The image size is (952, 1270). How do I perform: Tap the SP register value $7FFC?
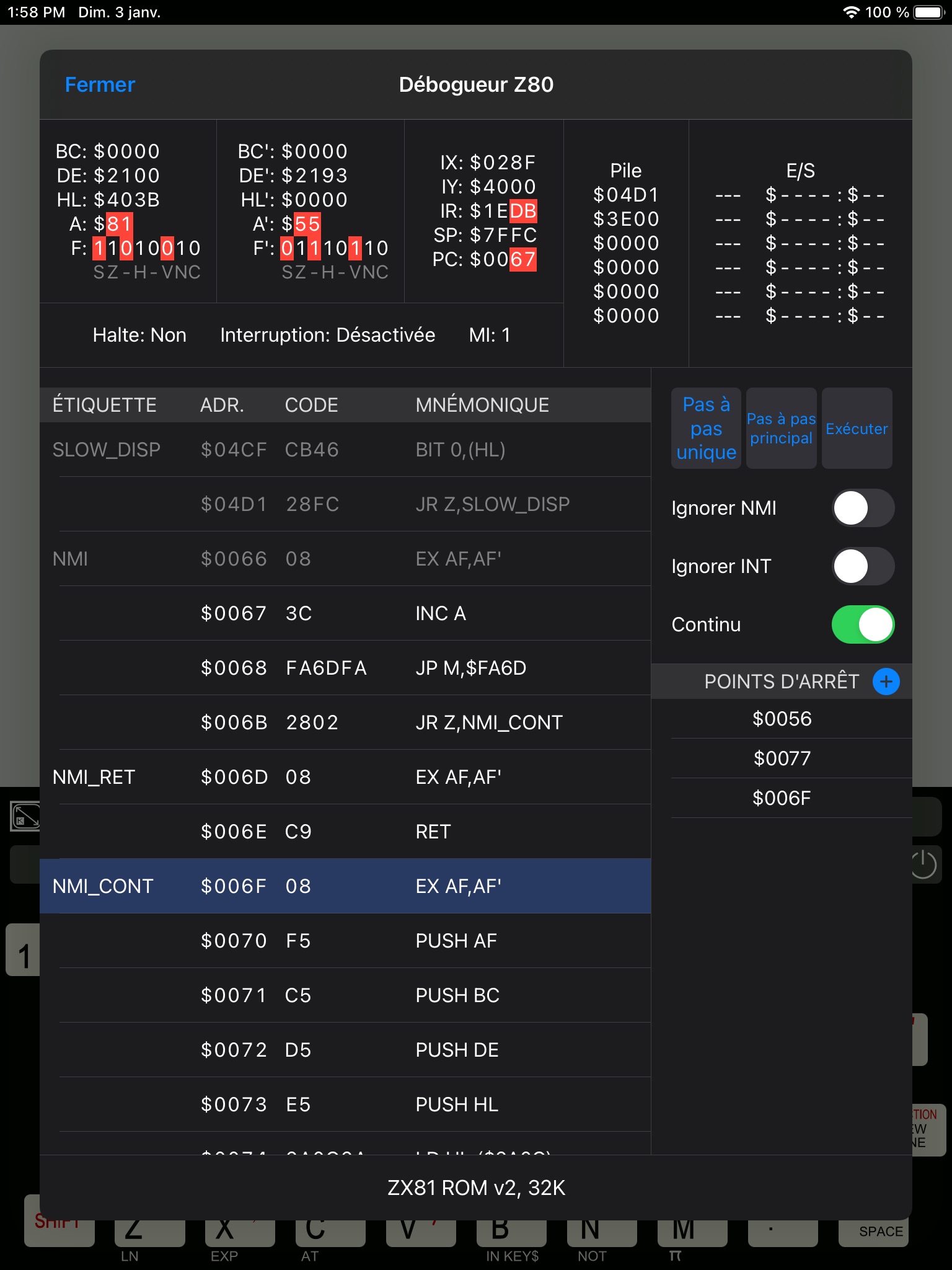(x=503, y=235)
